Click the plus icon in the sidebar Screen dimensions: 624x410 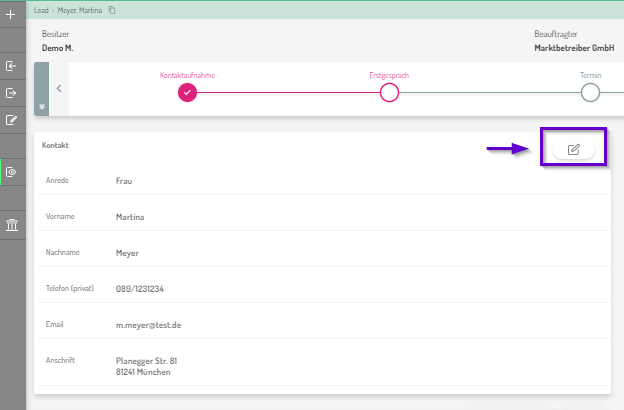pyautogui.click(x=11, y=16)
